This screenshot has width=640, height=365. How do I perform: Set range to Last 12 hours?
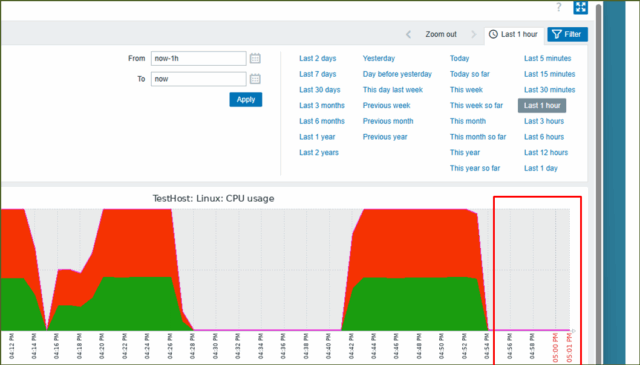[x=546, y=153]
